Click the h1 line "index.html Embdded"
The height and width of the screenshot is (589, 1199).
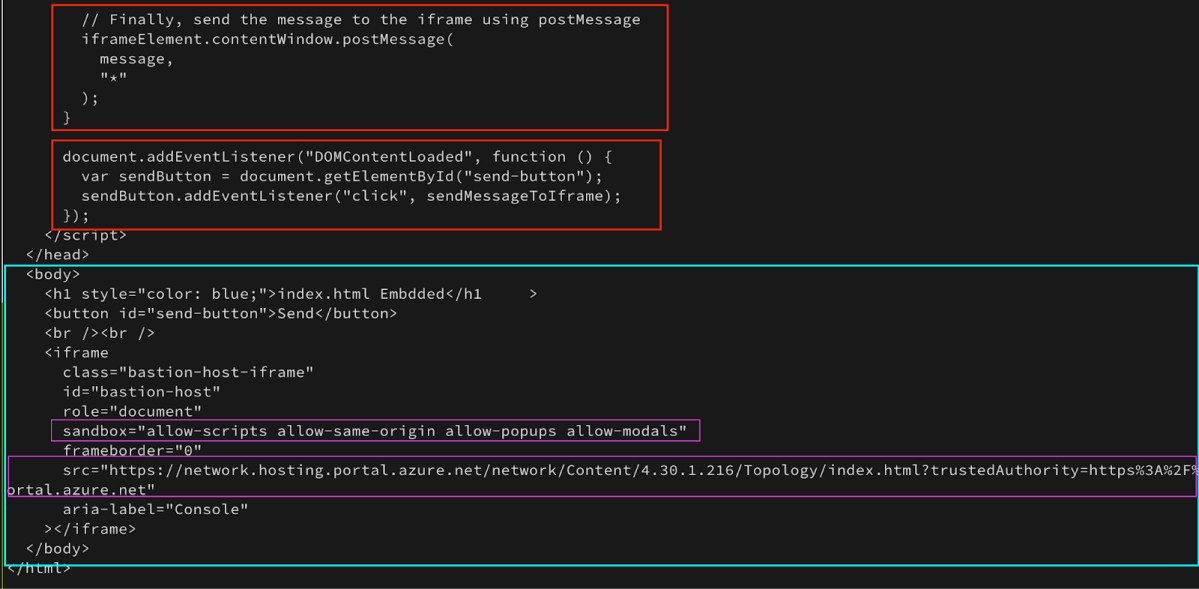(x=291, y=294)
